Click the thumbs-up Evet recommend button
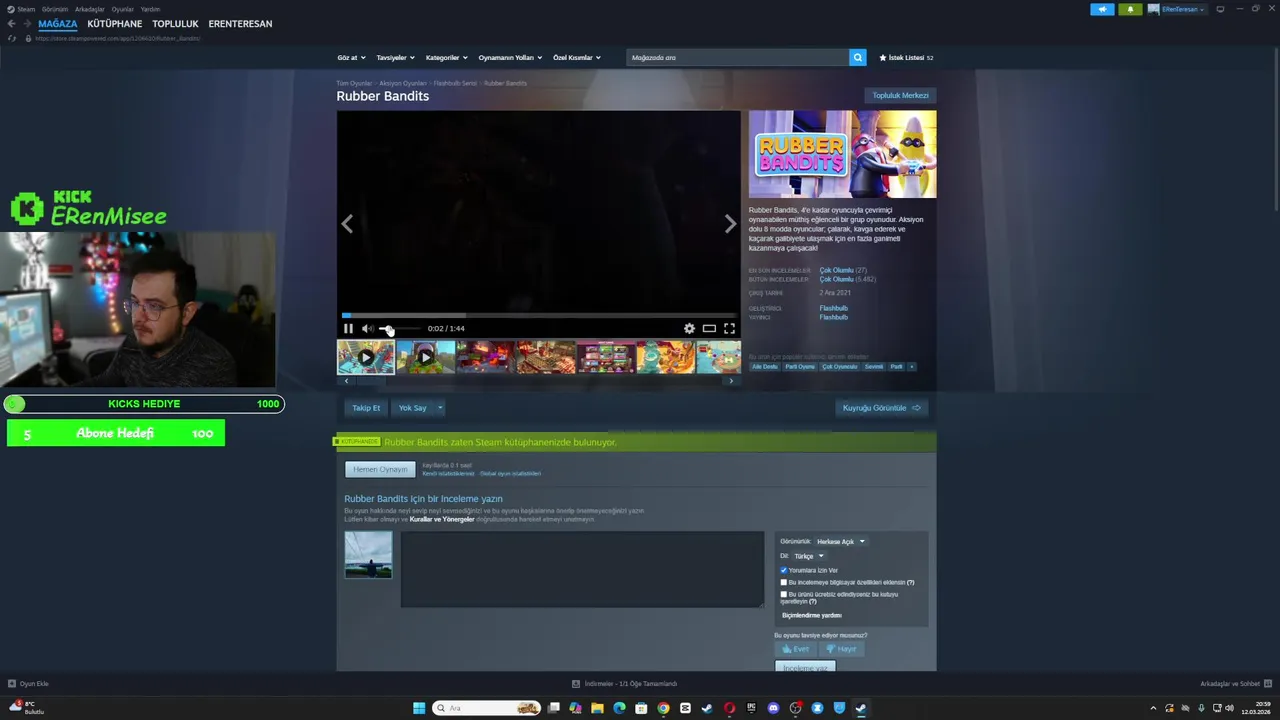The height and width of the screenshot is (720, 1280). click(x=795, y=649)
